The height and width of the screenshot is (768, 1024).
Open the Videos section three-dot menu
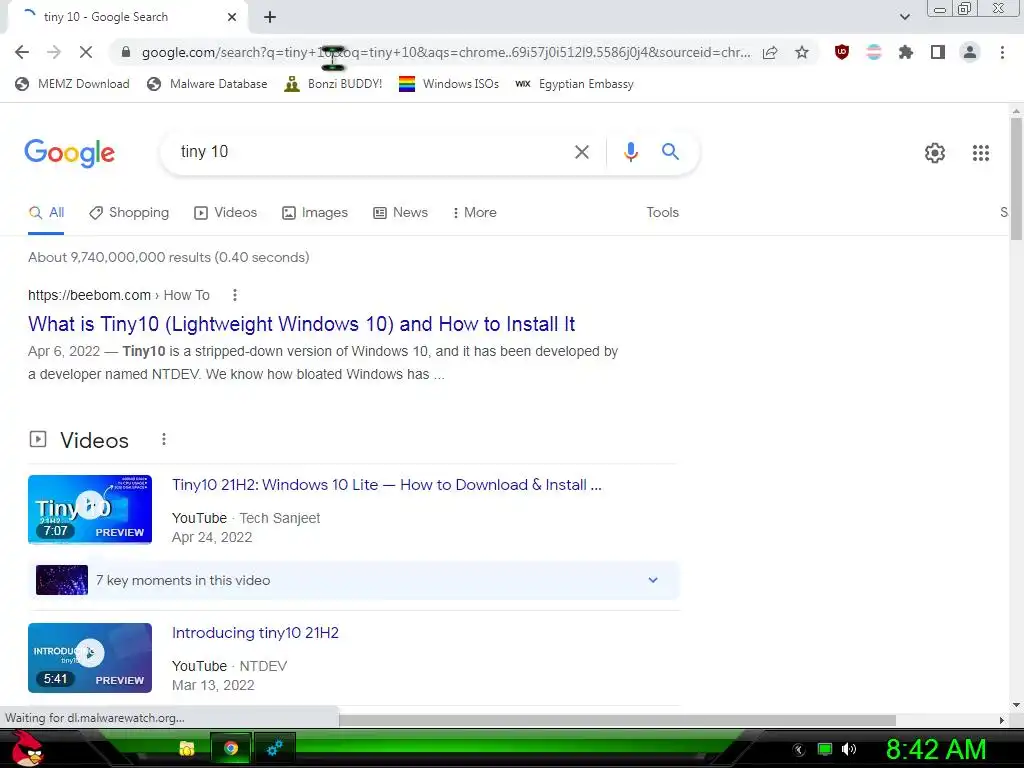point(164,440)
